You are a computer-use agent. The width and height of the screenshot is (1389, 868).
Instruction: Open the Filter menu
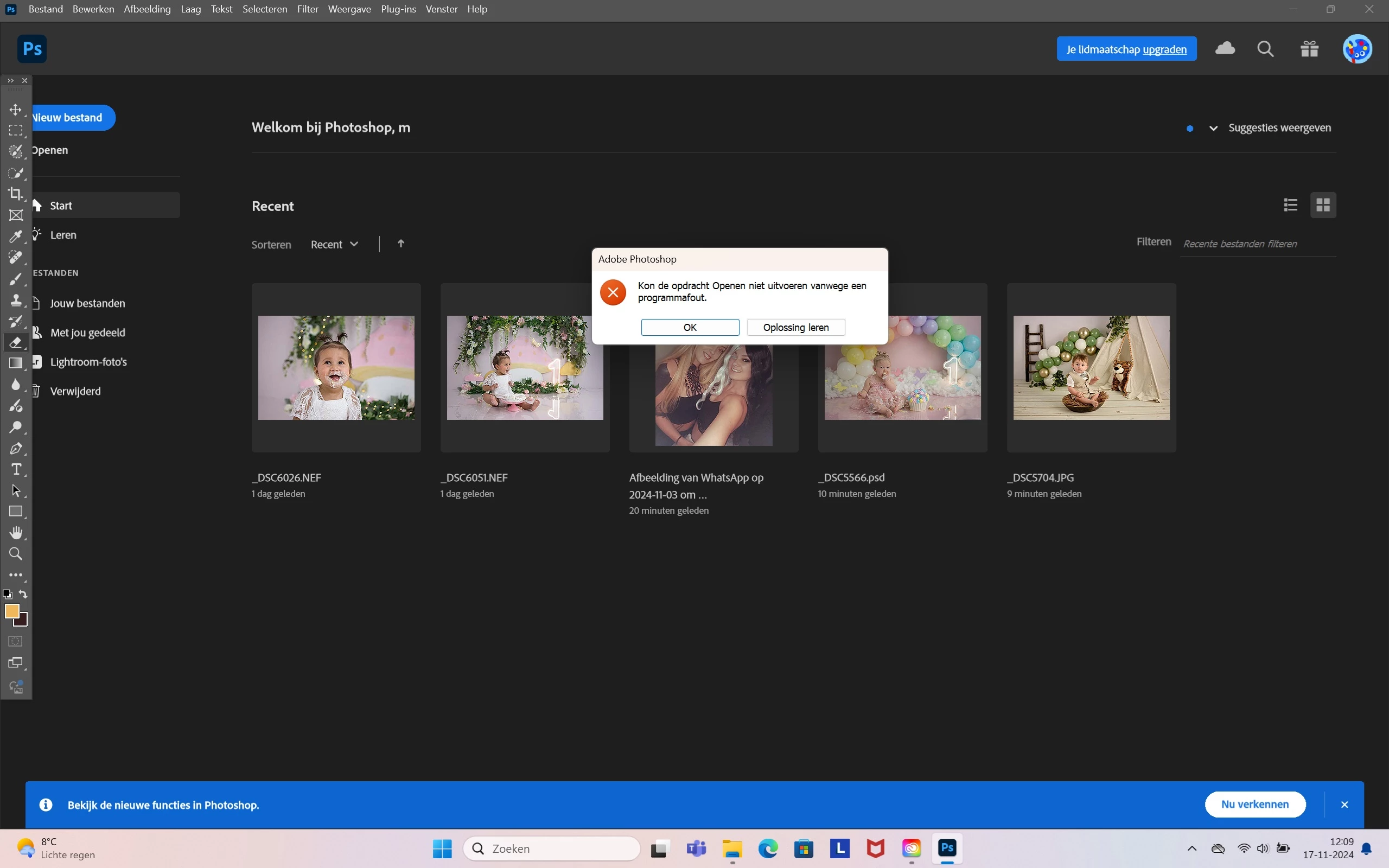click(x=307, y=9)
